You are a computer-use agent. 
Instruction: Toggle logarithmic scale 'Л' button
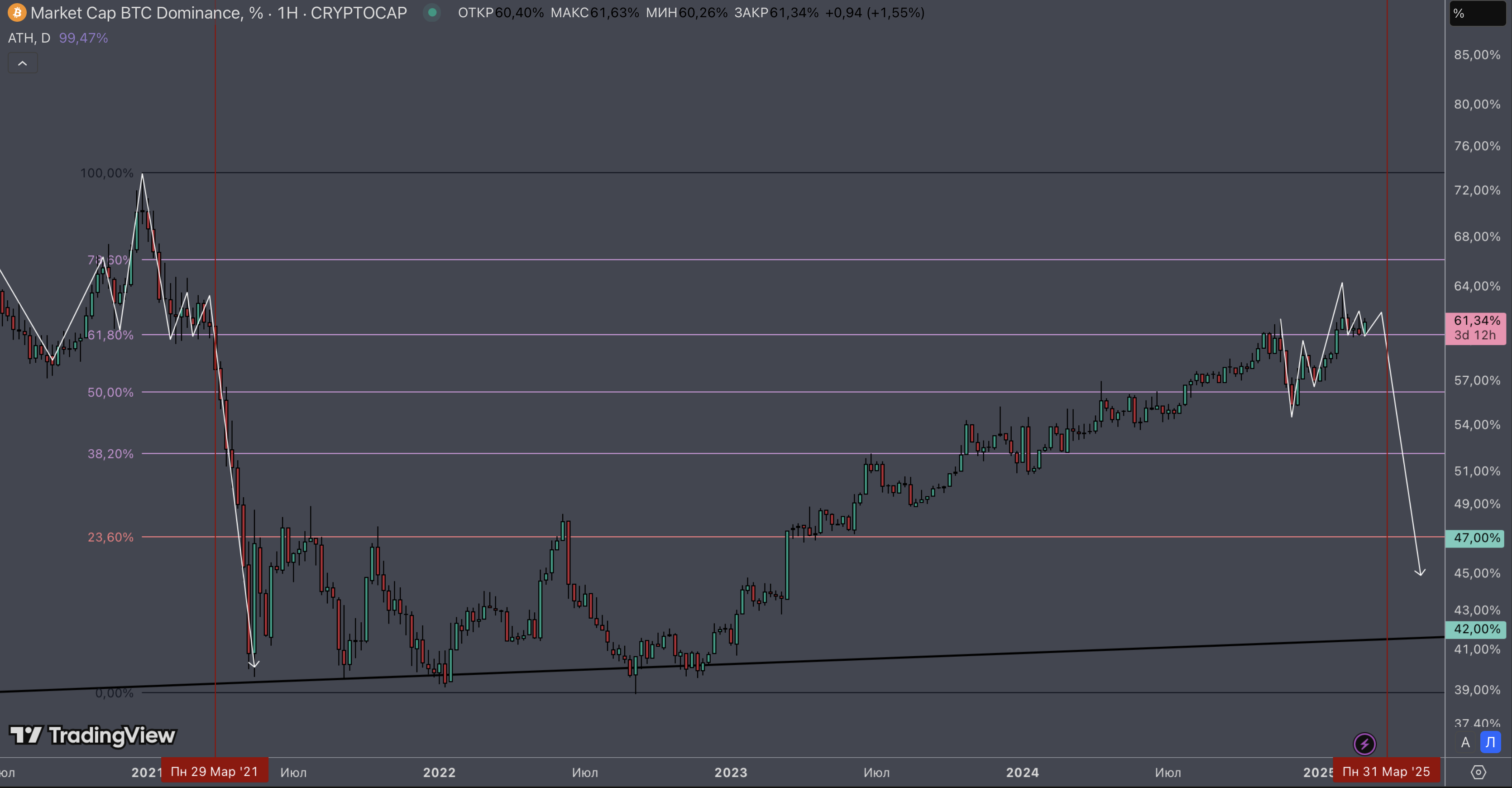[1490, 743]
